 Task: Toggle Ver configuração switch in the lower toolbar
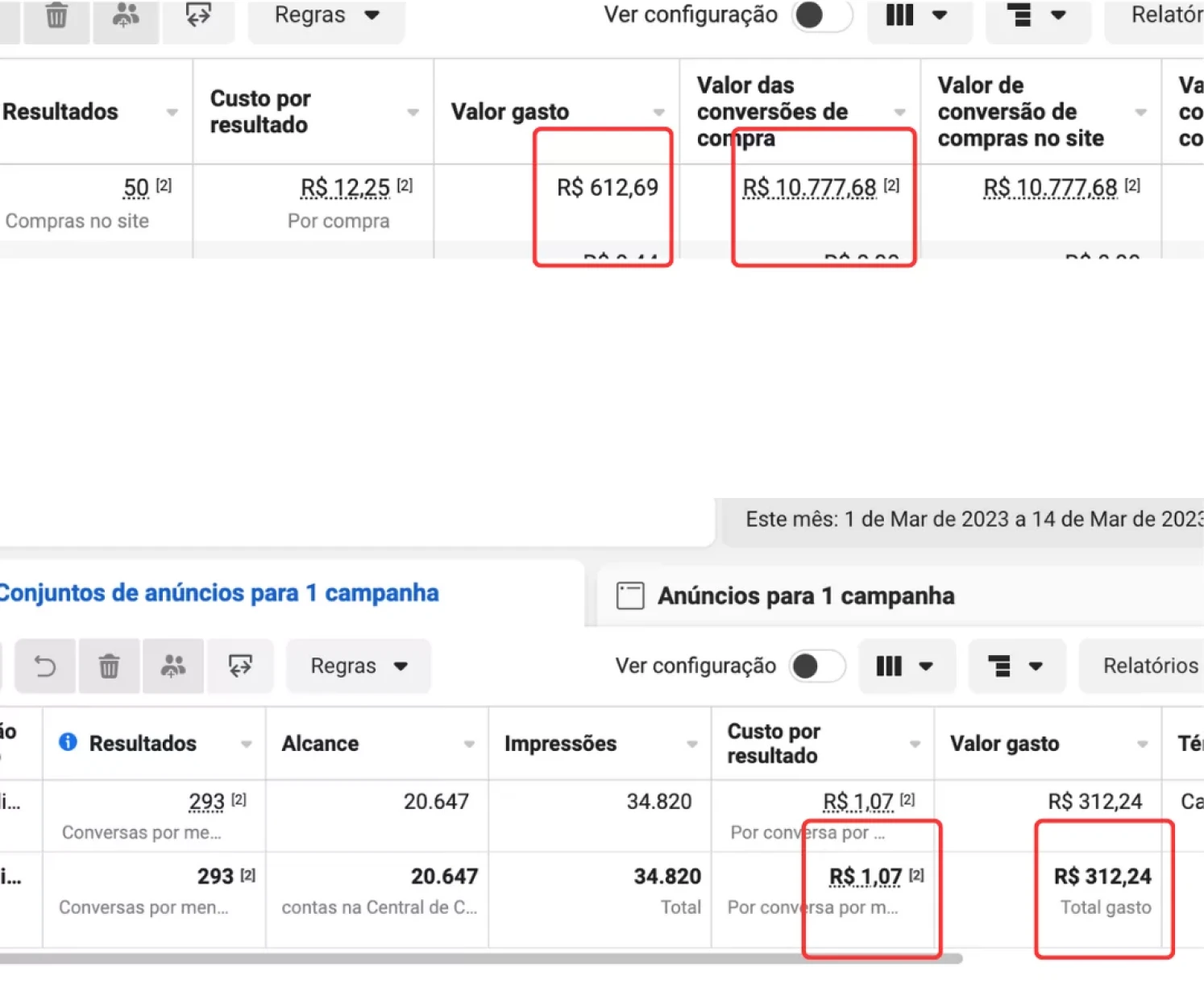pos(817,666)
